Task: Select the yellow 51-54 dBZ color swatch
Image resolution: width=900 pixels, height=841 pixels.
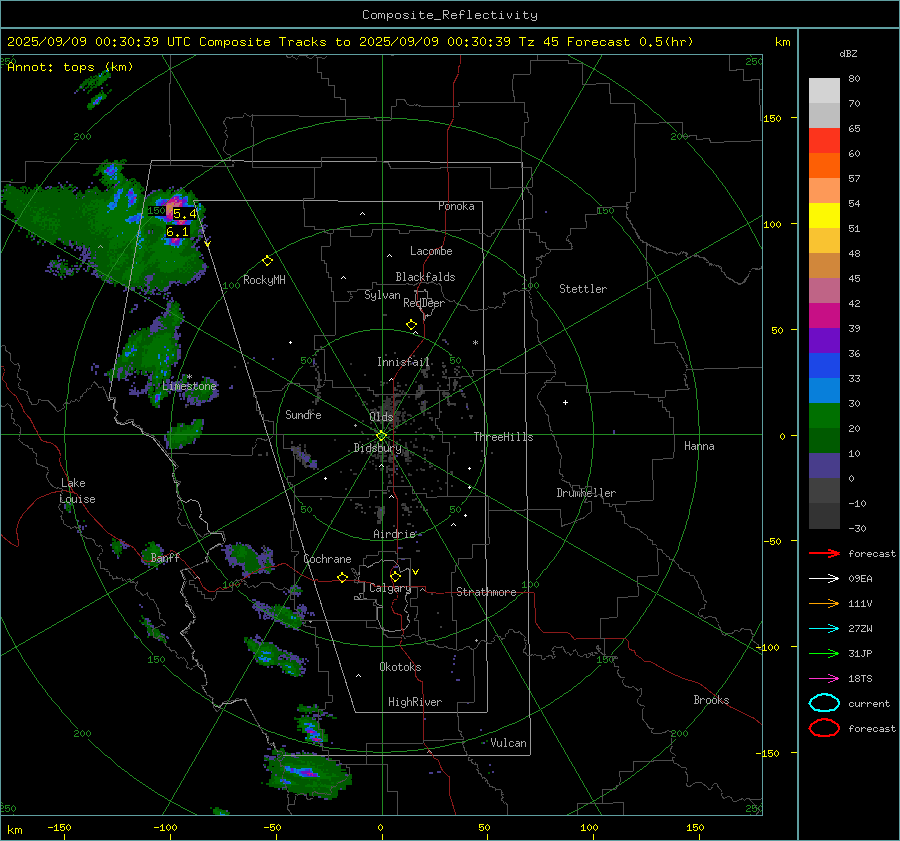Action: click(x=824, y=216)
